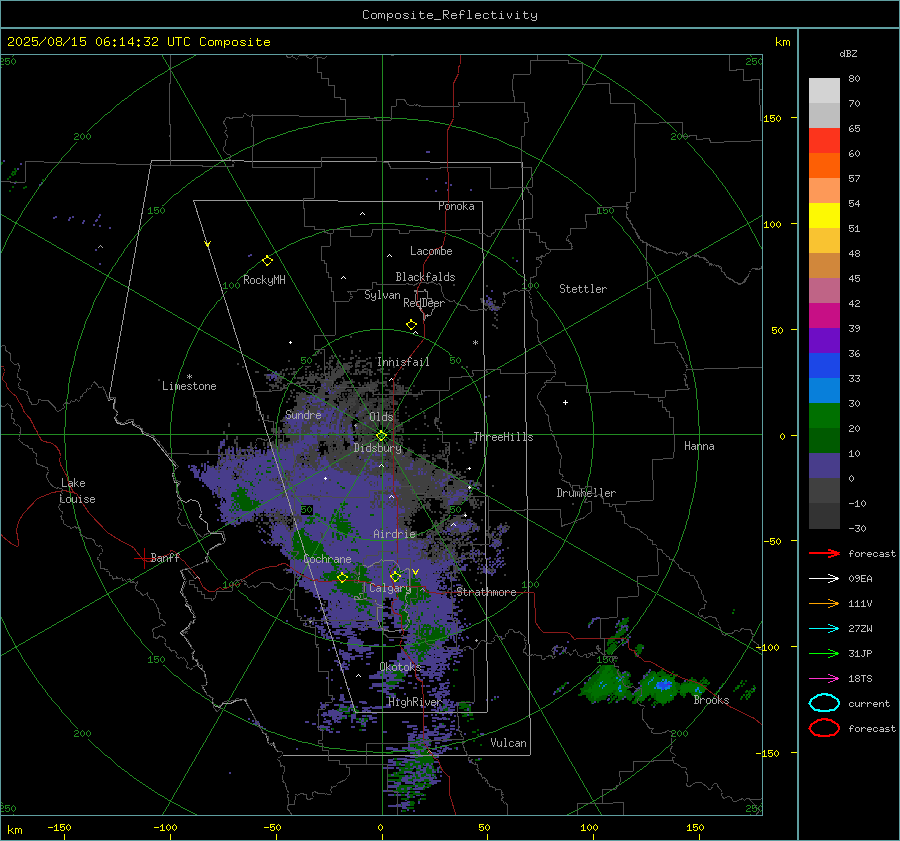Viewport: 900px width, 841px height.
Task: Click the Limestone label
Action: (x=189, y=386)
